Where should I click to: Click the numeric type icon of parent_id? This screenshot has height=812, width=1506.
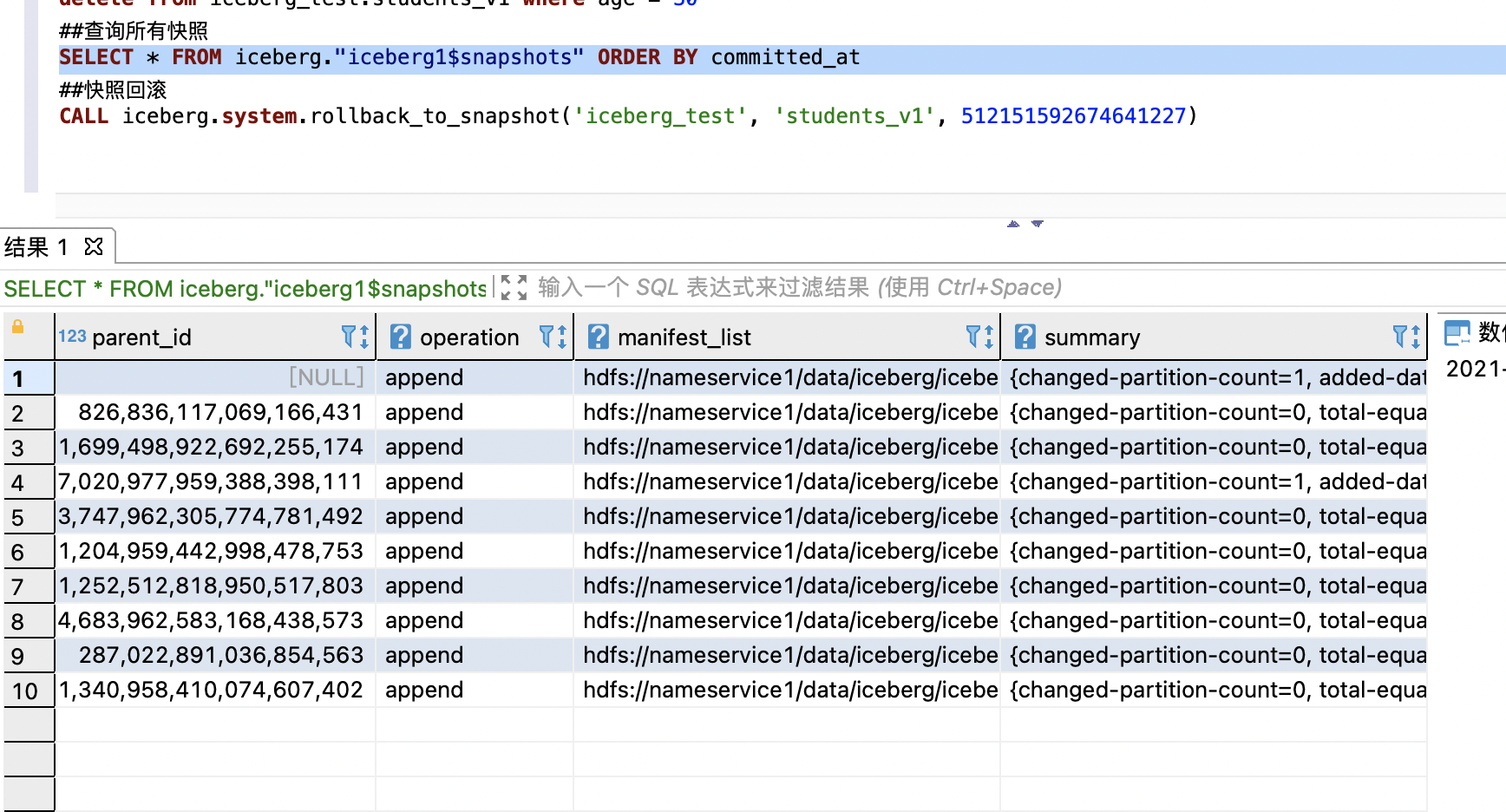coord(72,336)
